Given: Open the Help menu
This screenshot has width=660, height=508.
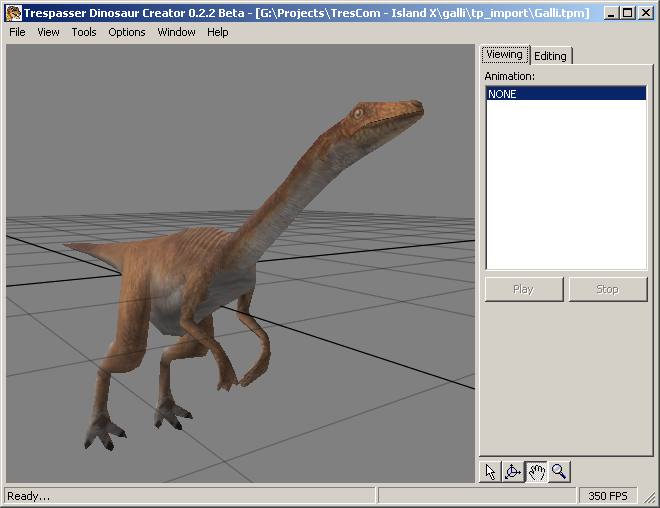Looking at the screenshot, I should (218, 32).
